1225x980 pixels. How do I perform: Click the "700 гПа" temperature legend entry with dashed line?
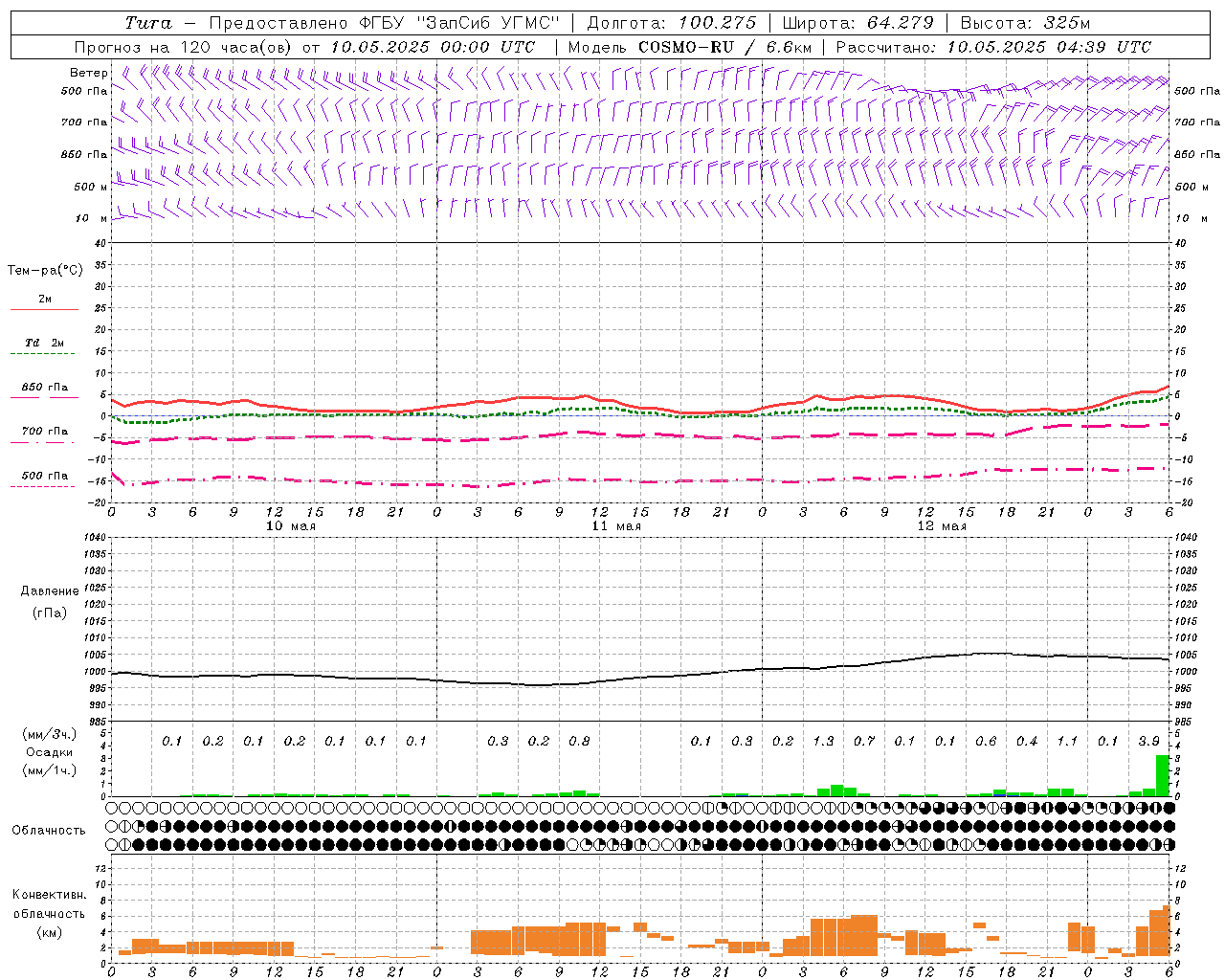point(45,432)
